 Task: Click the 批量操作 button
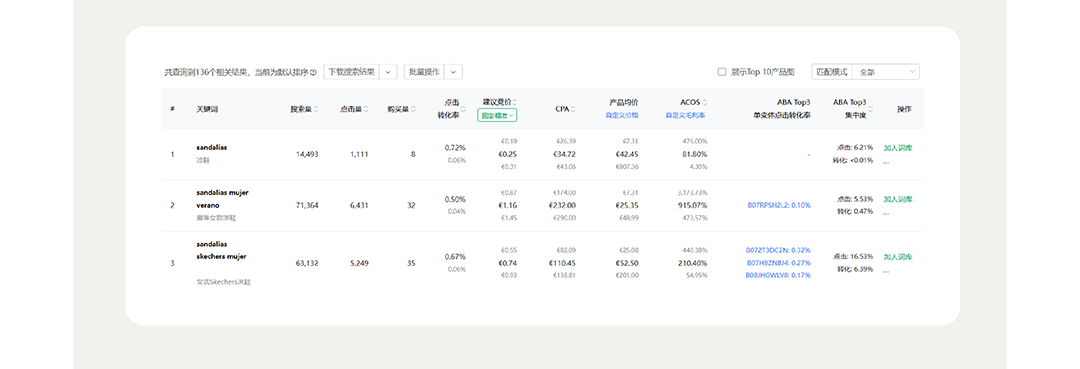424,72
